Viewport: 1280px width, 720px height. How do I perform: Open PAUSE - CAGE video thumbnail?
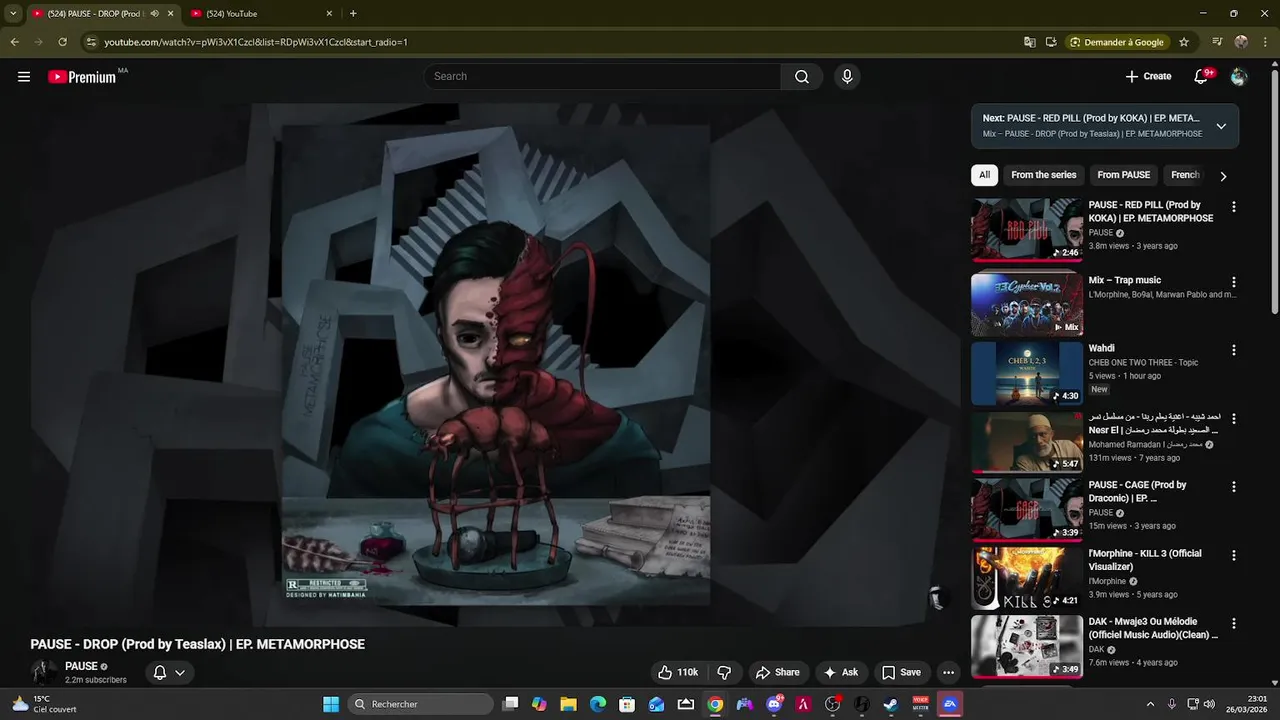tap(1027, 510)
